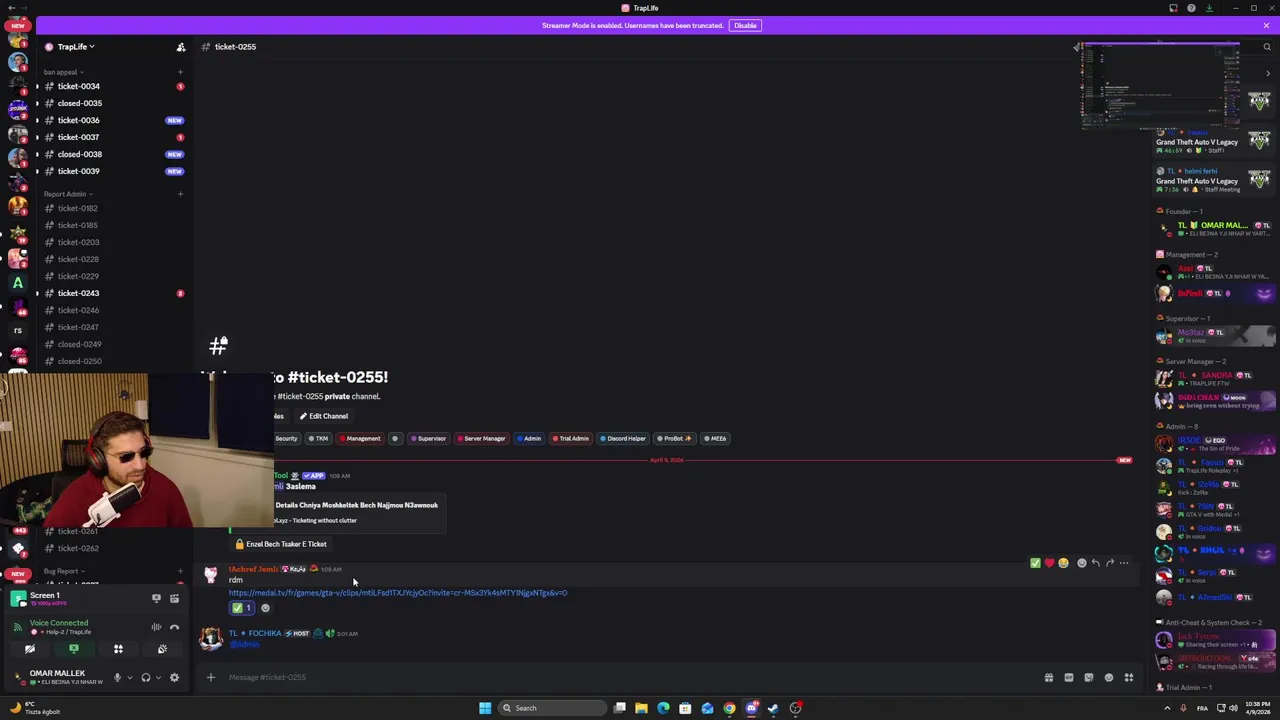Open noise suppression waveform icon in voice panel
Screen dimensions: 1280x720
click(156, 627)
